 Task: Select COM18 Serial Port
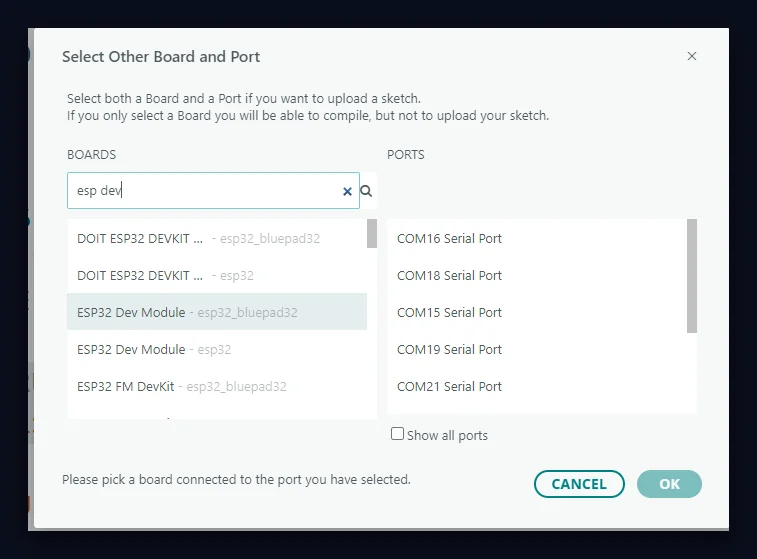pyautogui.click(x=537, y=275)
